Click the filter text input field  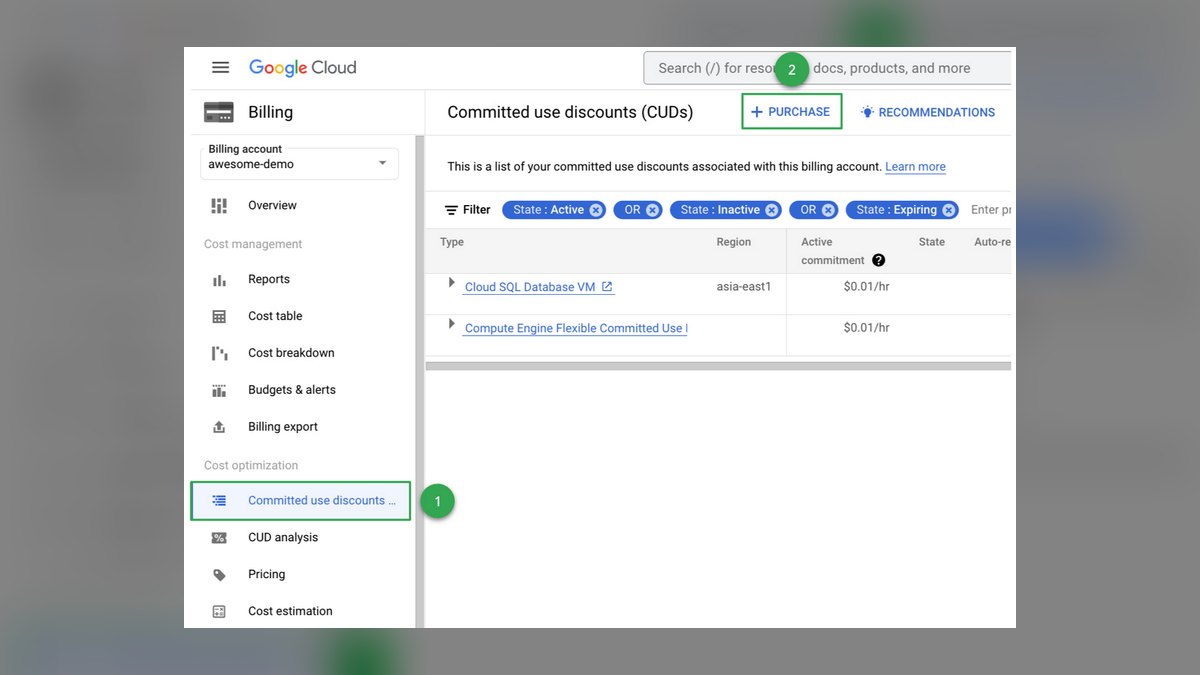[x=991, y=210]
